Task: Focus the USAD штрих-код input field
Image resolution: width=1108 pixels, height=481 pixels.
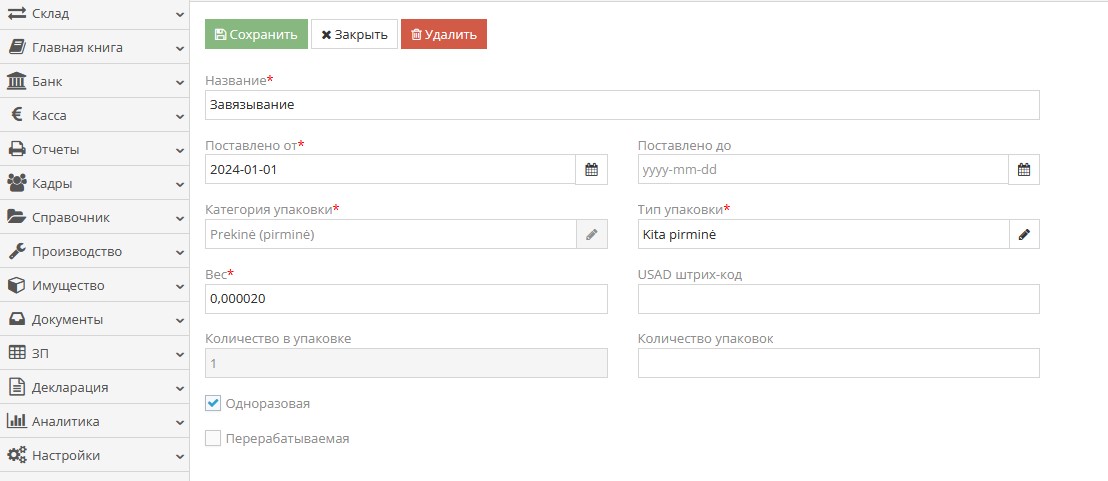Action: coord(838,299)
